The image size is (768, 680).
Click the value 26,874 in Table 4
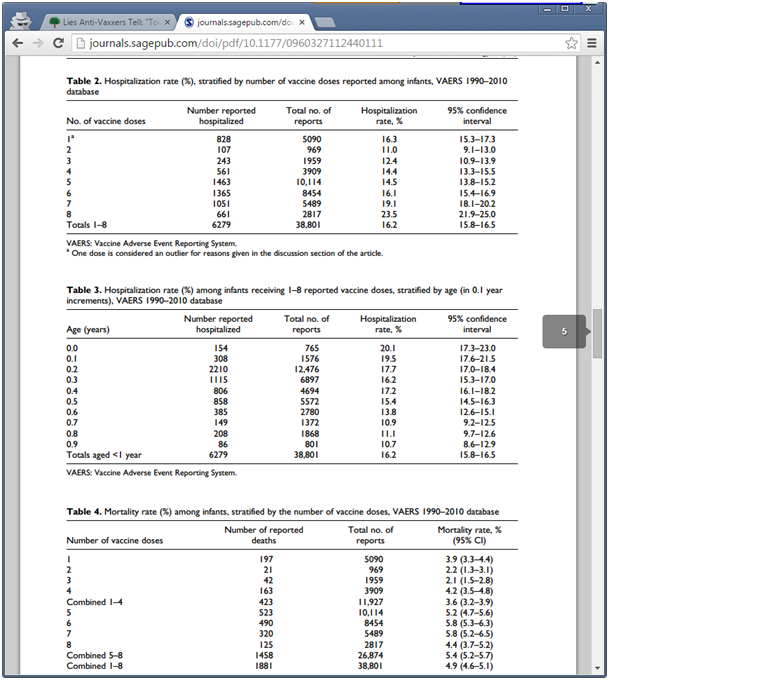click(370, 656)
